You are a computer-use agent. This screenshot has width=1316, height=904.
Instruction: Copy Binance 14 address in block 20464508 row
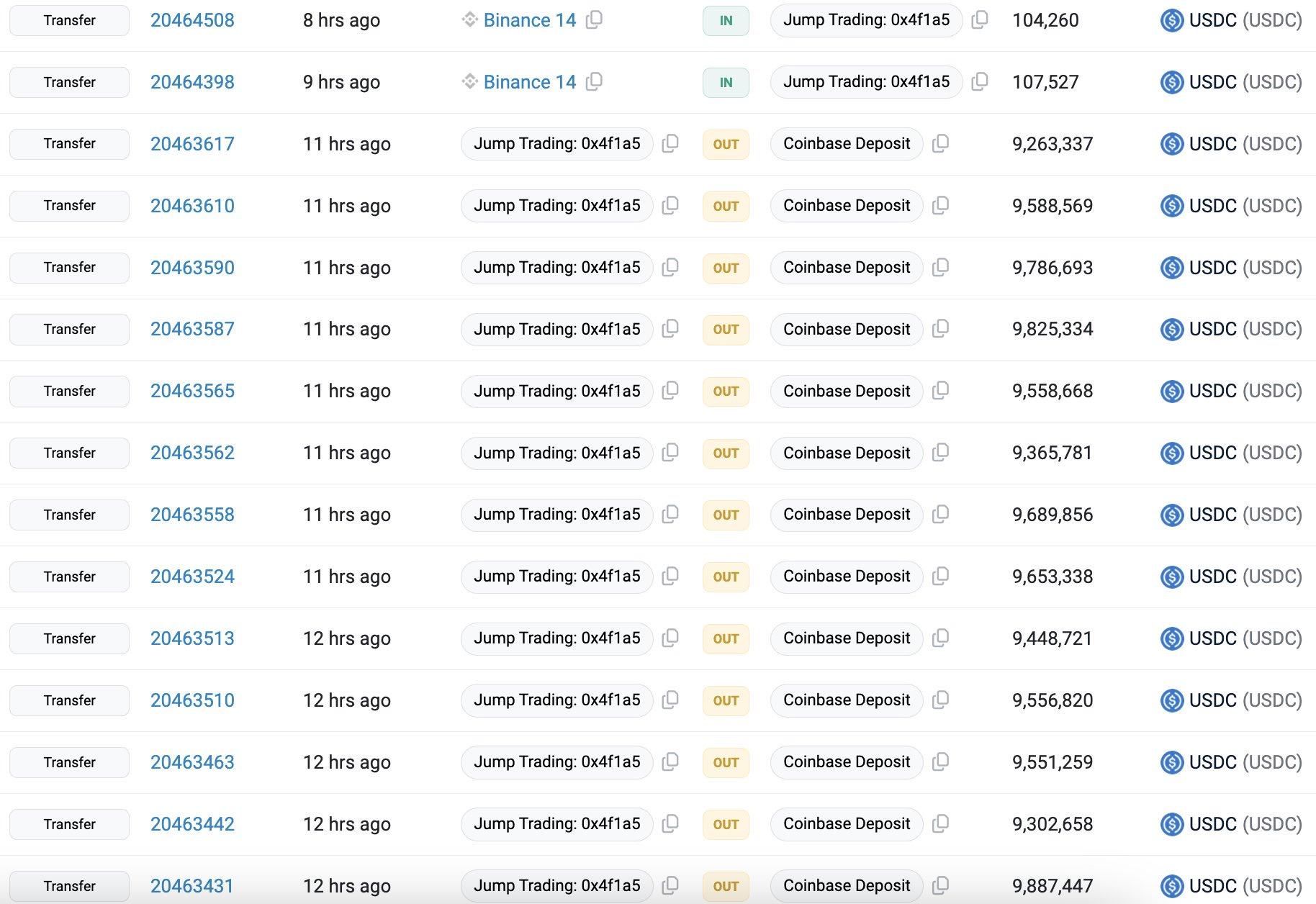click(594, 20)
